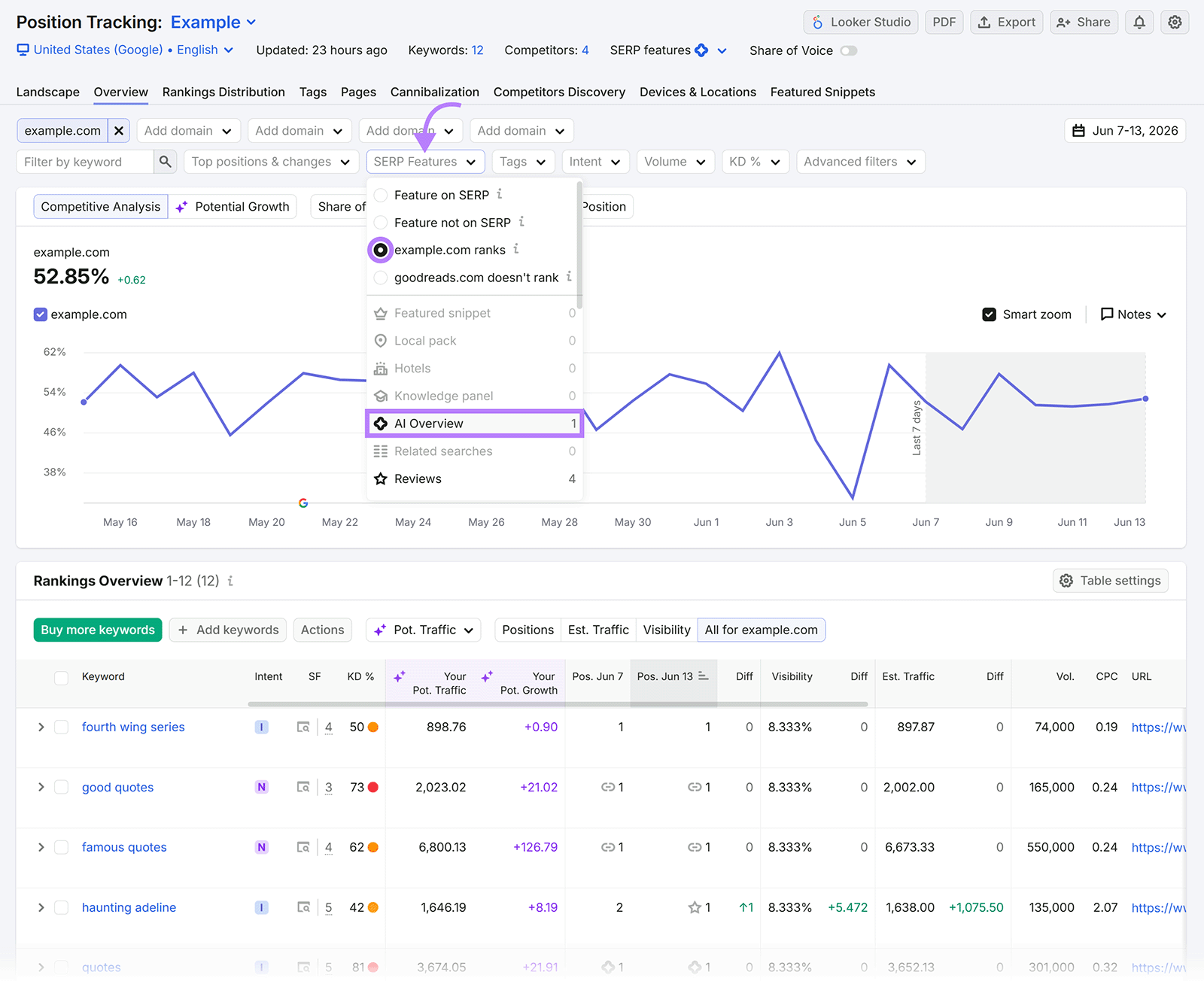
Task: Click the Actions button
Action: [322, 630]
